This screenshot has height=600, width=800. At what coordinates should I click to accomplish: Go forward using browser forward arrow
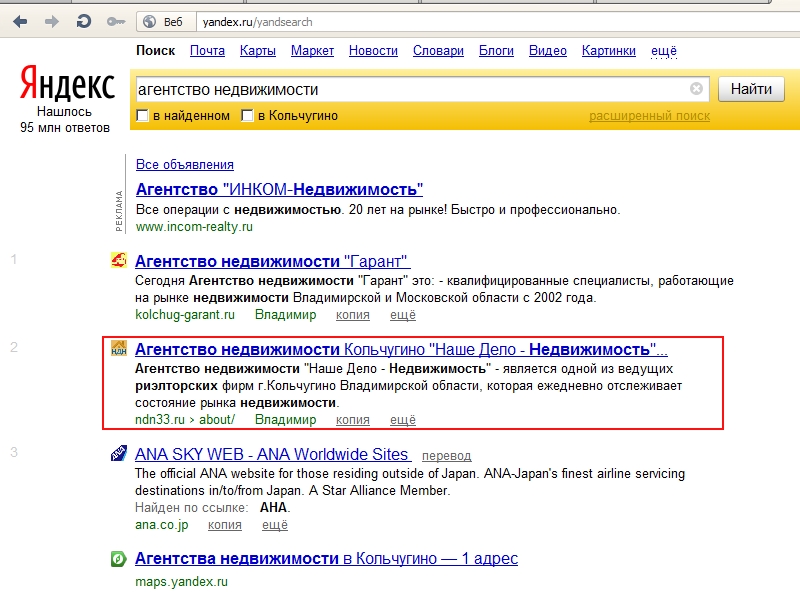click(x=52, y=22)
